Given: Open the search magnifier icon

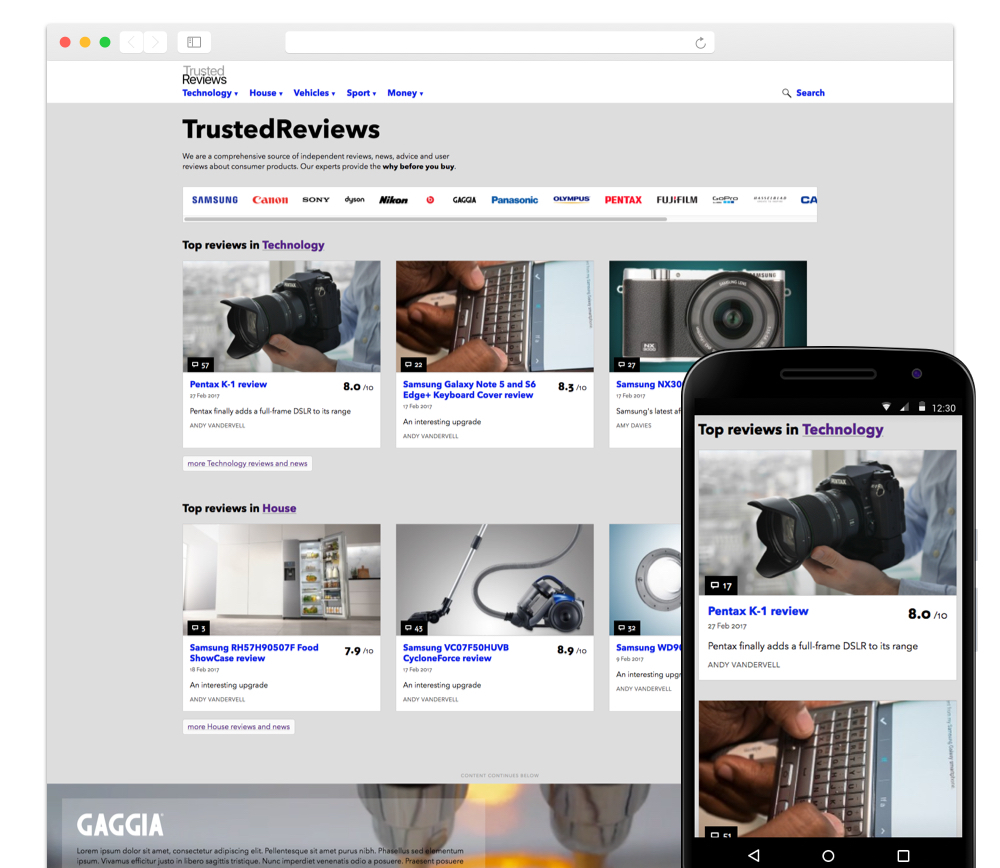Looking at the screenshot, I should pyautogui.click(x=786, y=93).
